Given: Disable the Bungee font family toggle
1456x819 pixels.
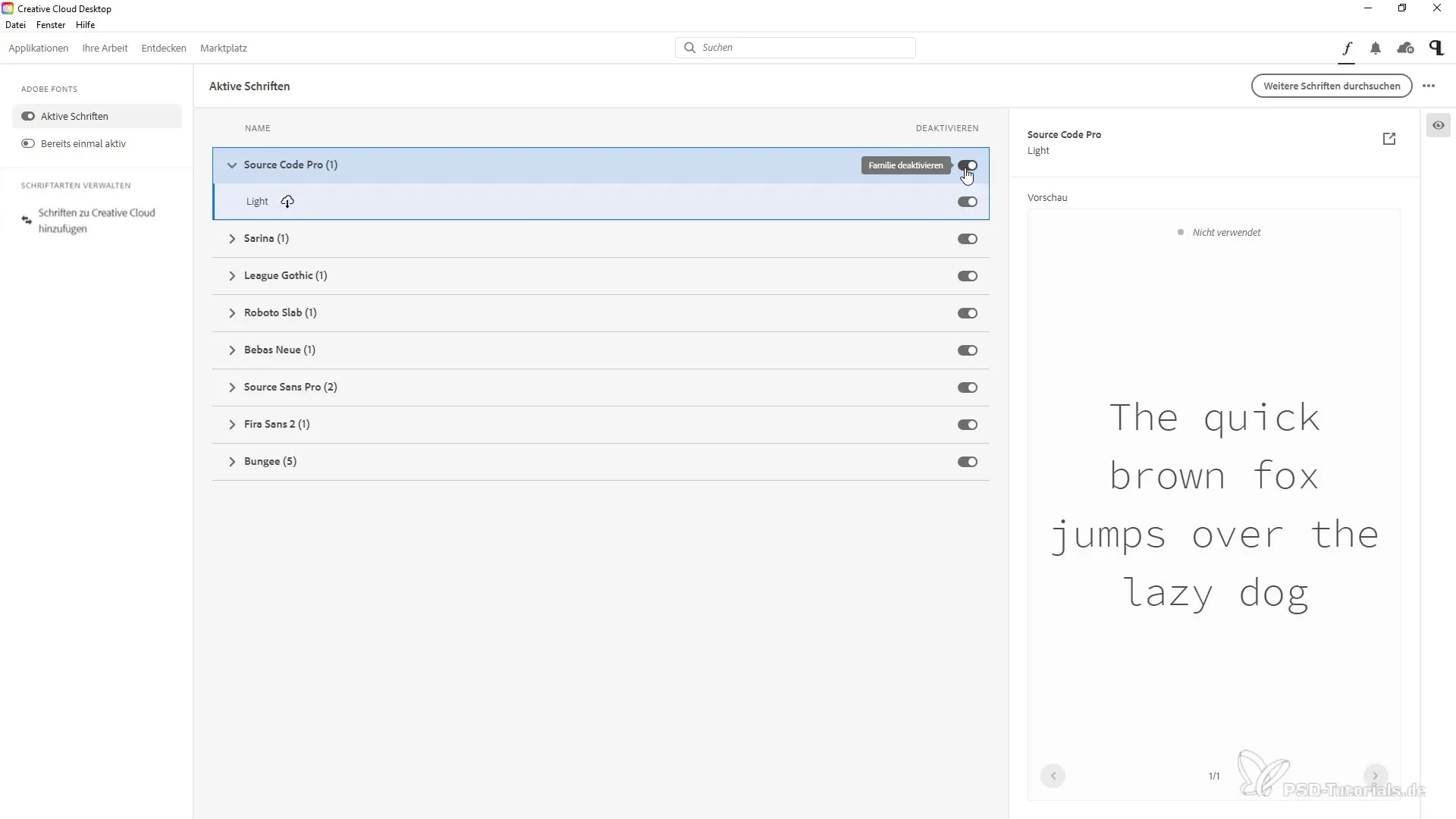Looking at the screenshot, I should click(968, 462).
